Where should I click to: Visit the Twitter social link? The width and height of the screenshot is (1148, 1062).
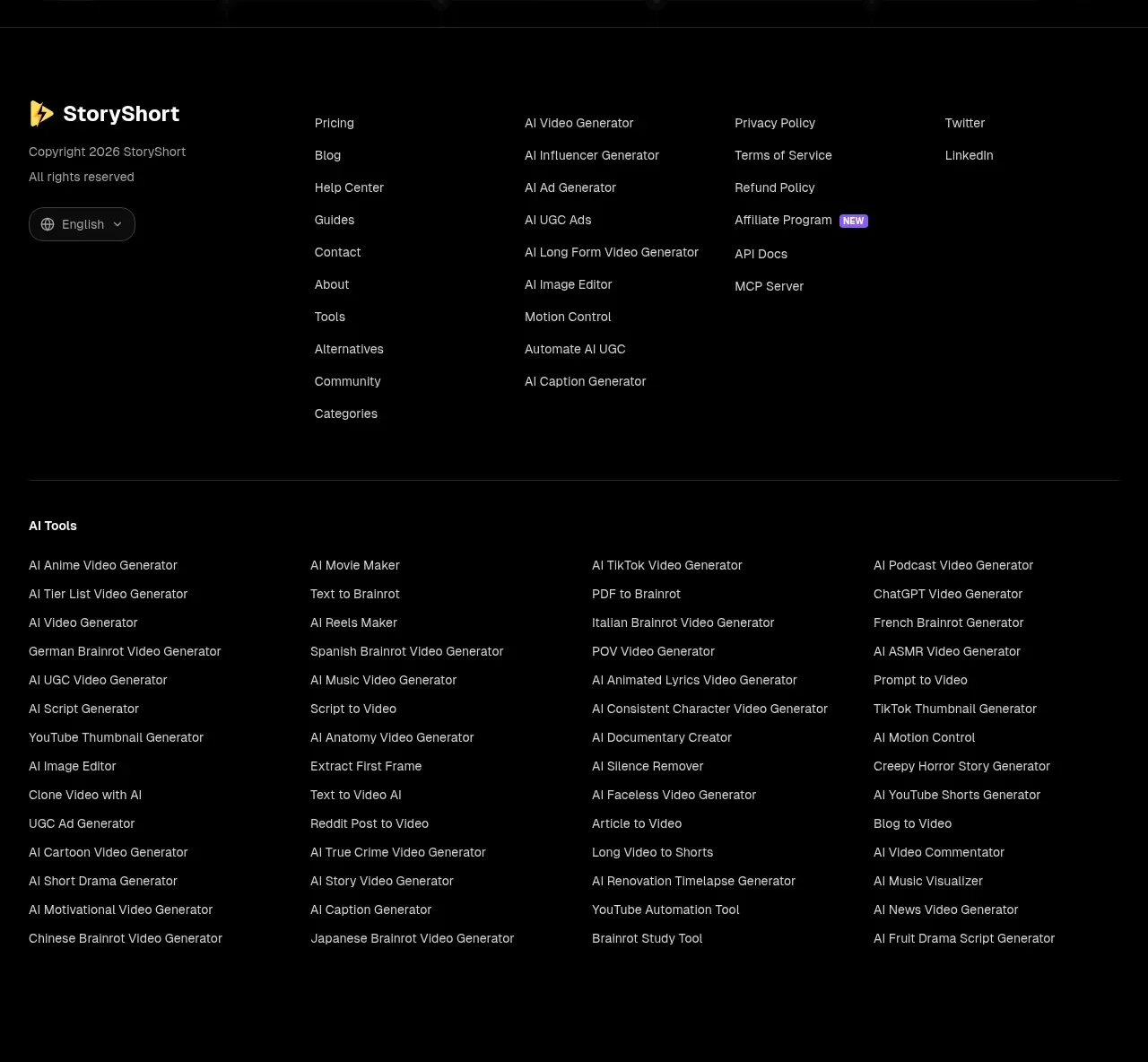(965, 123)
